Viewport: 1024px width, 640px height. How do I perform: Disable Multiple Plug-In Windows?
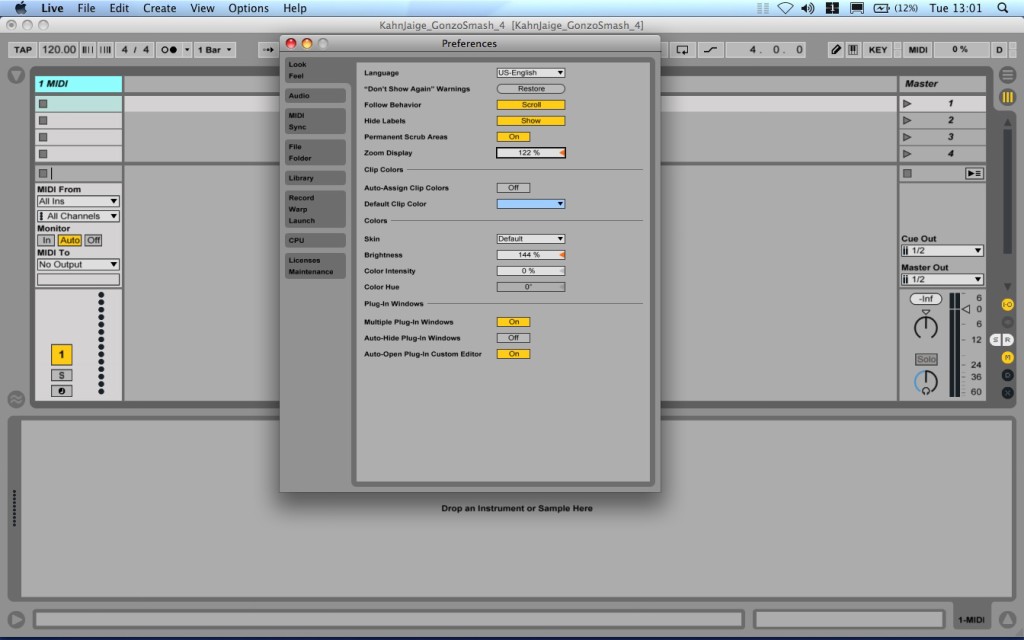513,322
